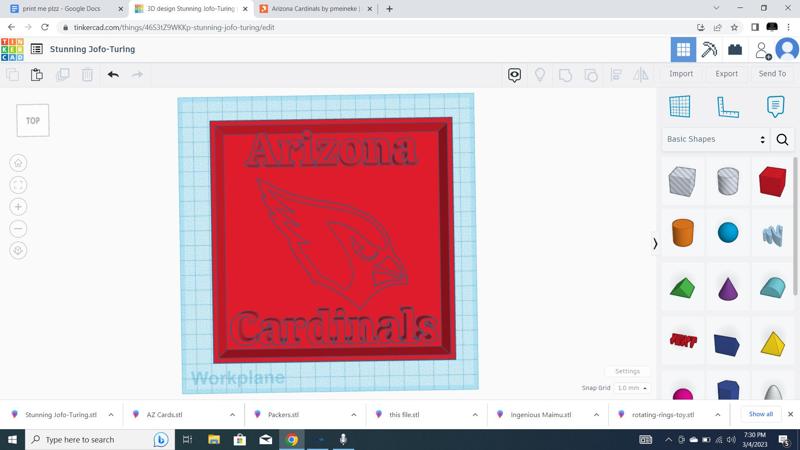The width and height of the screenshot is (800, 450).
Task: Click the taskbar search box
Action: (99, 439)
